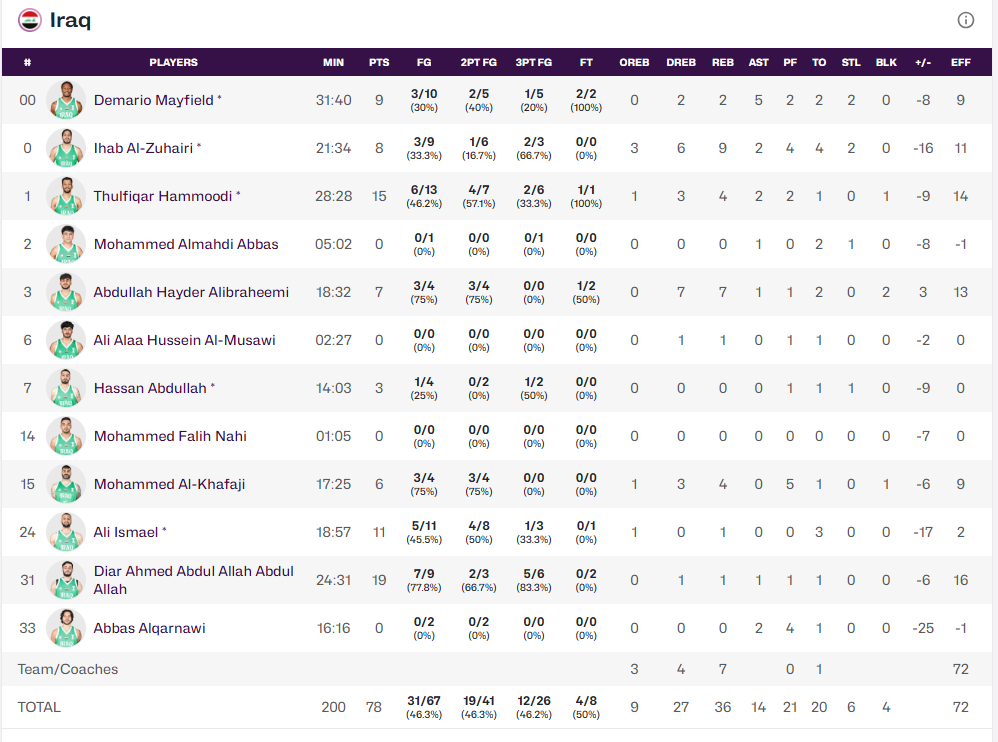Open Demario Mayfield's player photo

(x=66, y=100)
